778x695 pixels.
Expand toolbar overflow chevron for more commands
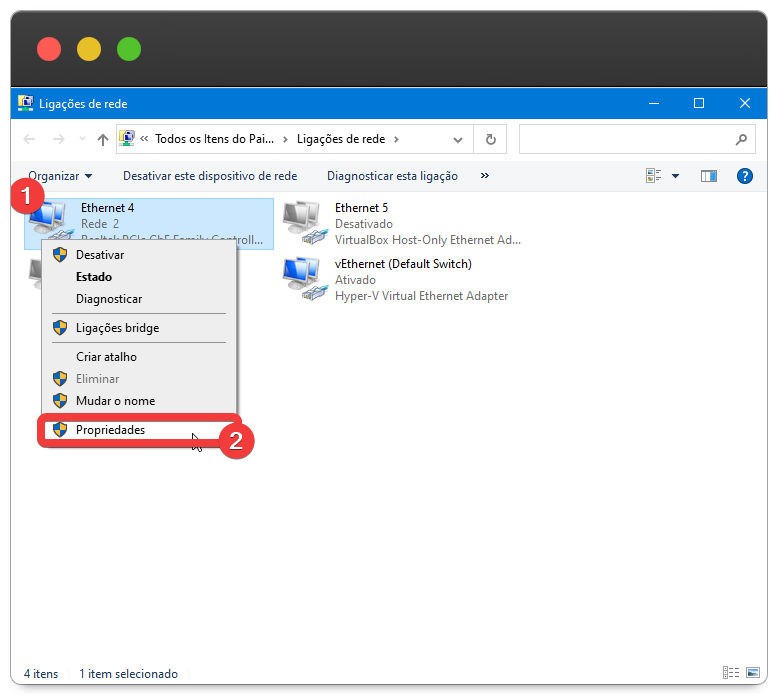pos(485,176)
